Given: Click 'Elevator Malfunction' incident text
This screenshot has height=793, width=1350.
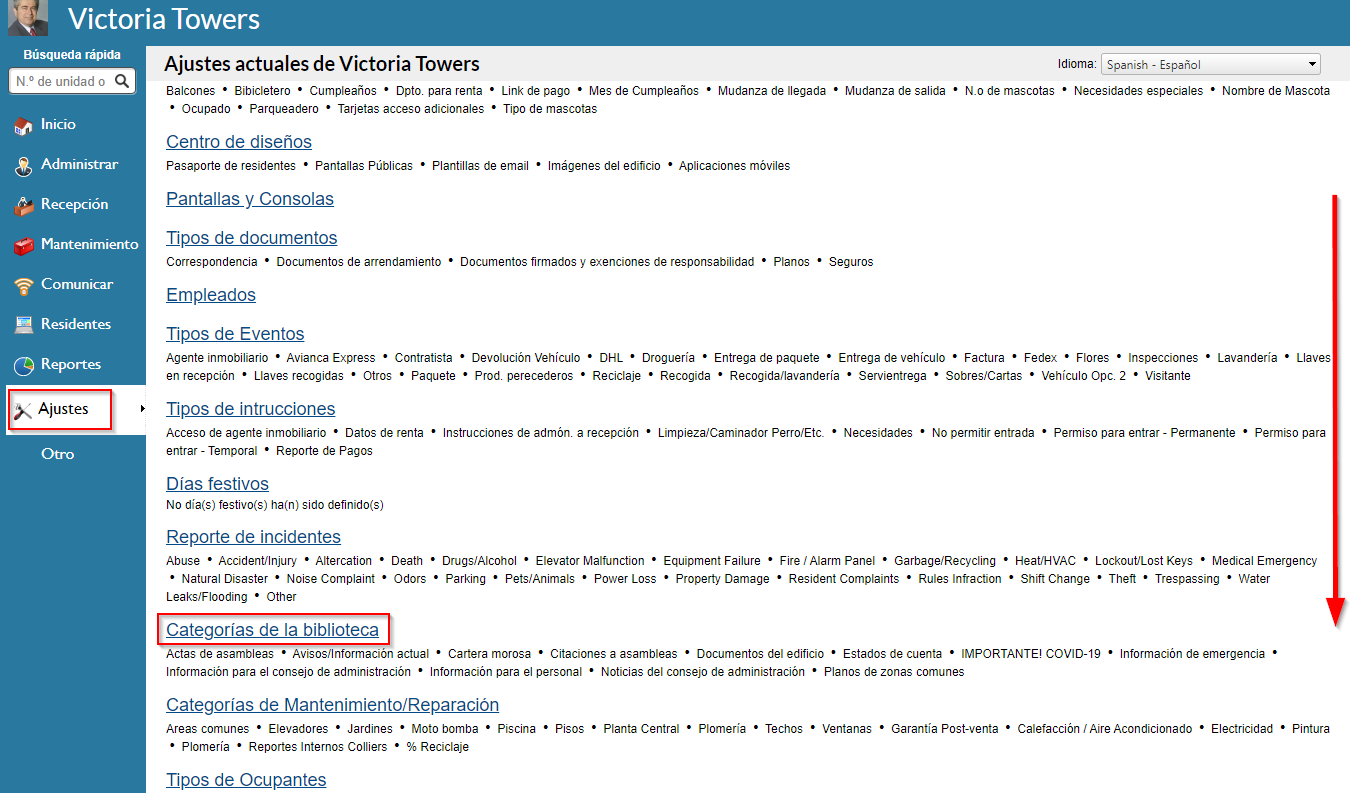Looking at the screenshot, I should click(590, 561).
